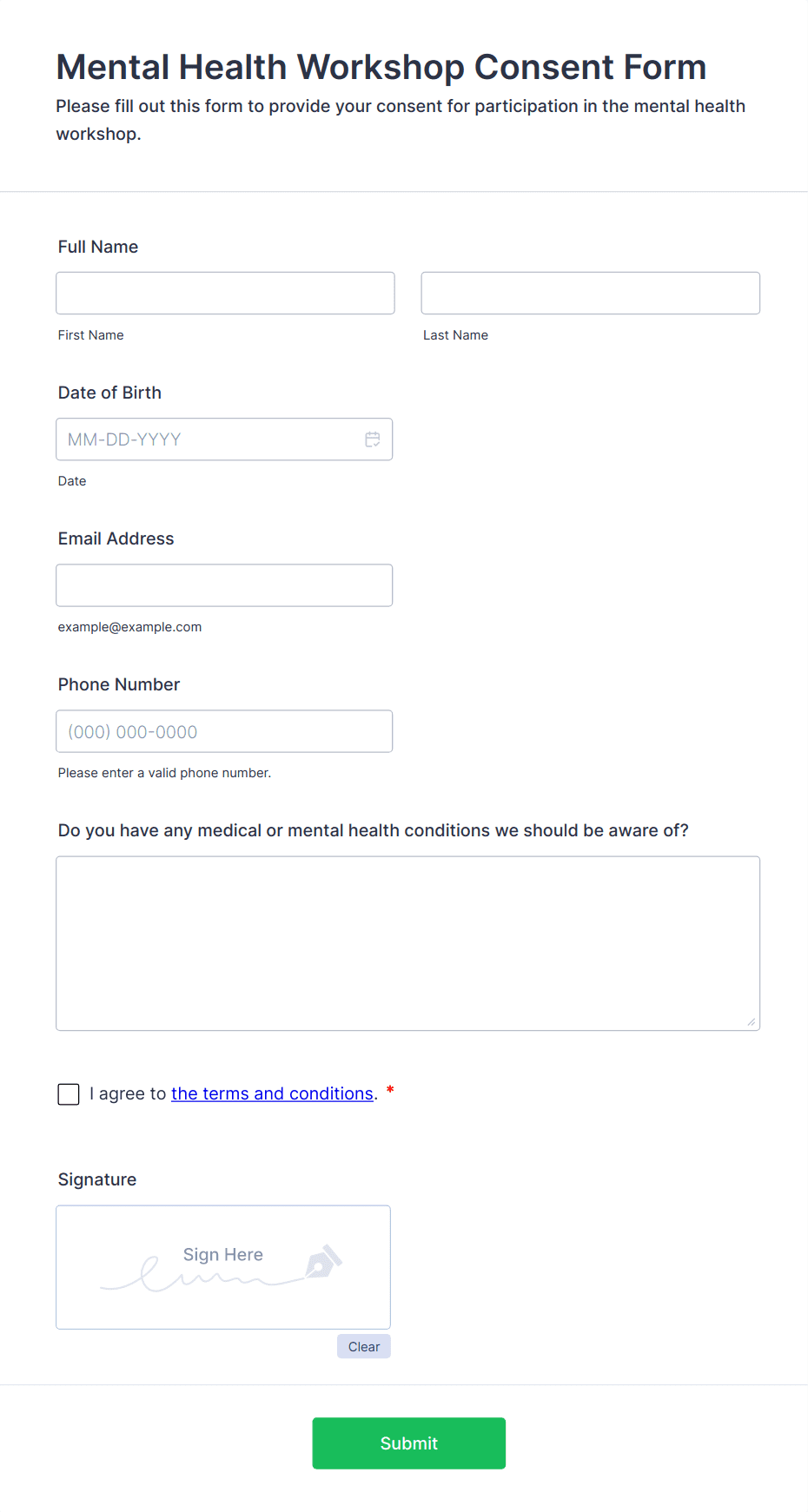Click the pen nib icon in signature box
Viewport: 808px width, 1512px height.
(323, 1262)
